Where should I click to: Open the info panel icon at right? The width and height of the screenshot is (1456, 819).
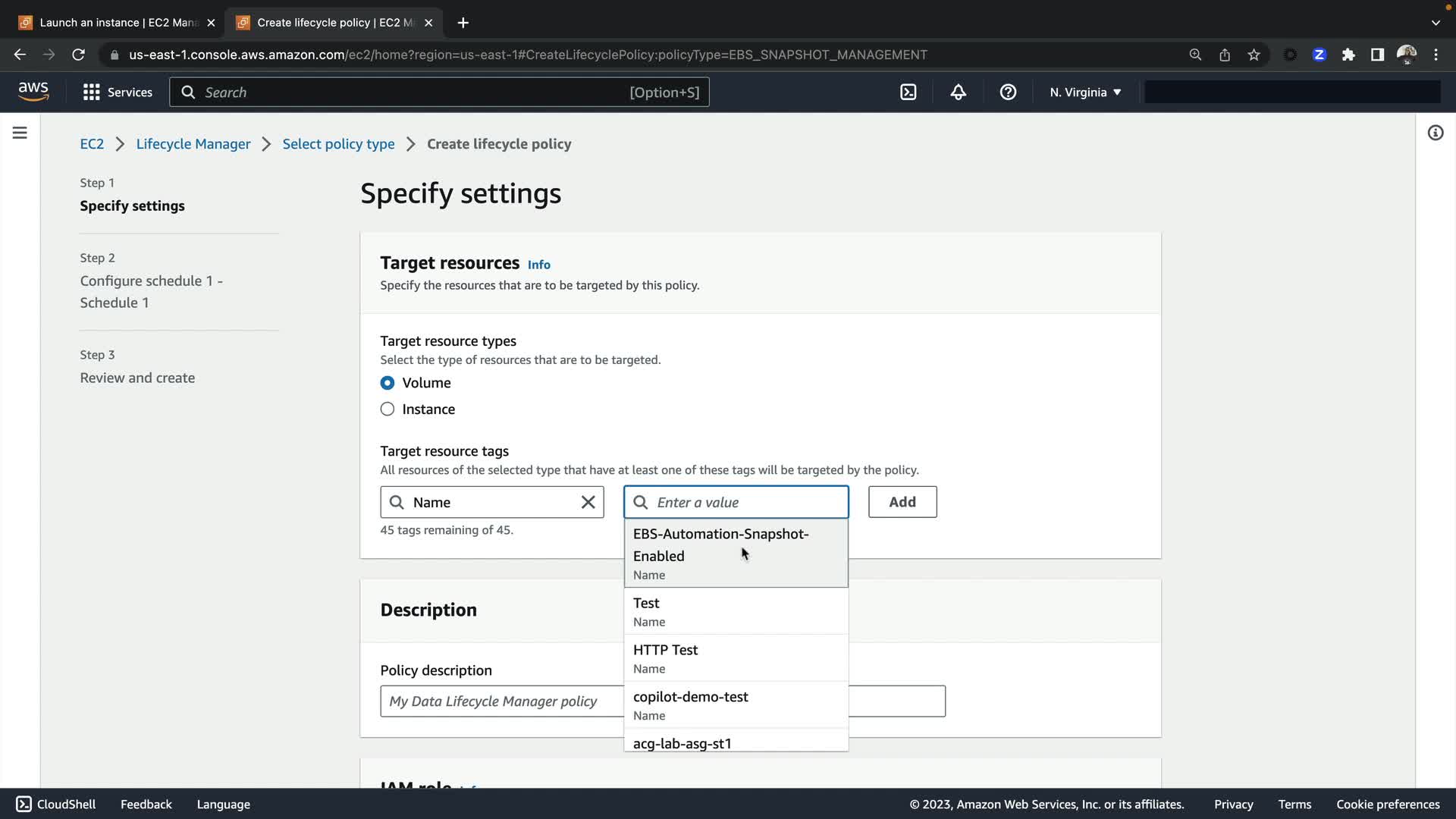[1435, 133]
